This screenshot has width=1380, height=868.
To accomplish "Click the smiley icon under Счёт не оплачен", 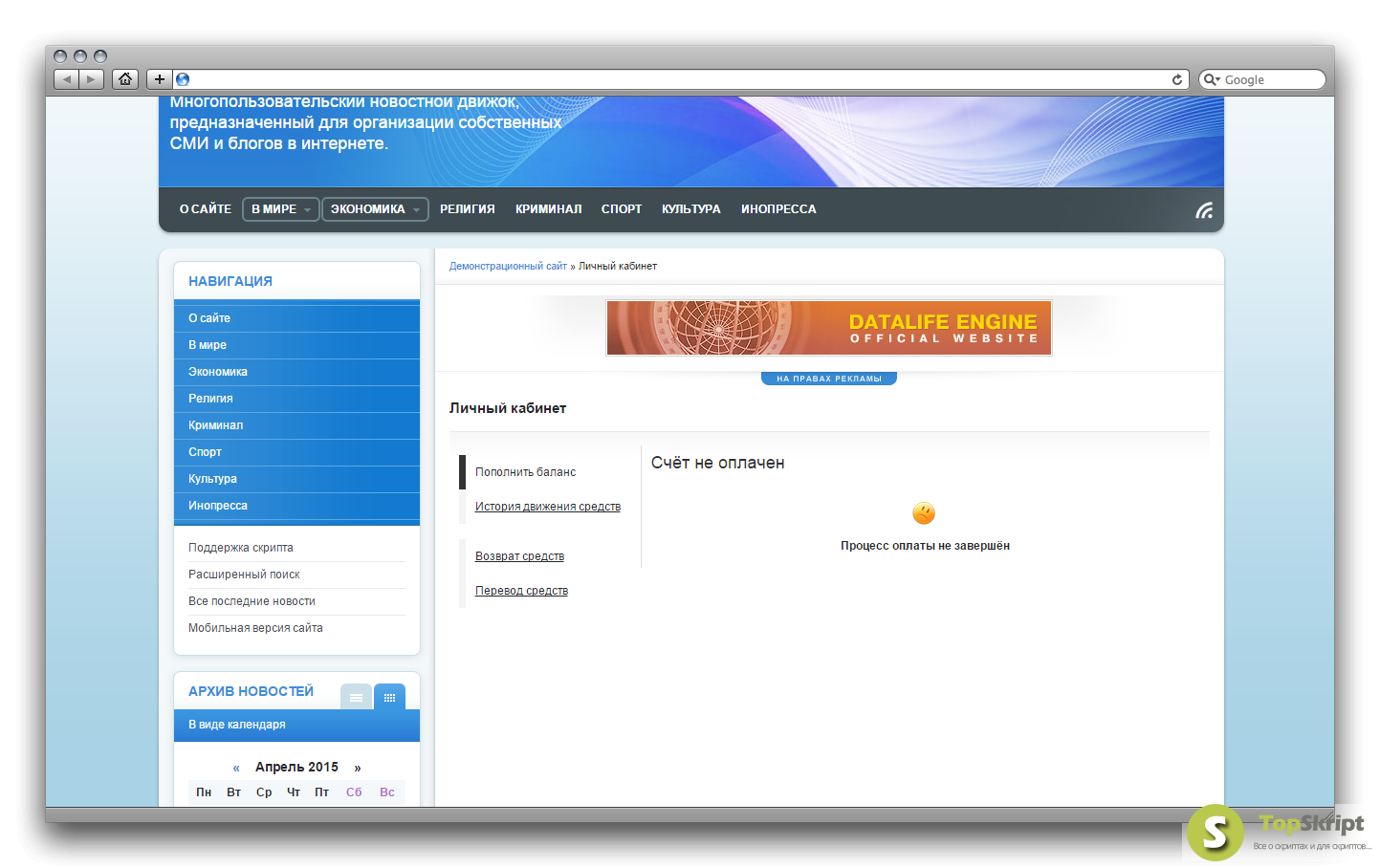I will [924, 513].
